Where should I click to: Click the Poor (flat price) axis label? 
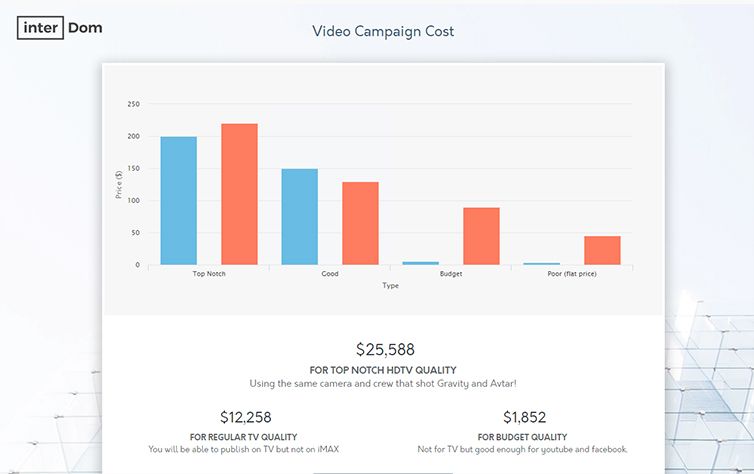tap(572, 273)
